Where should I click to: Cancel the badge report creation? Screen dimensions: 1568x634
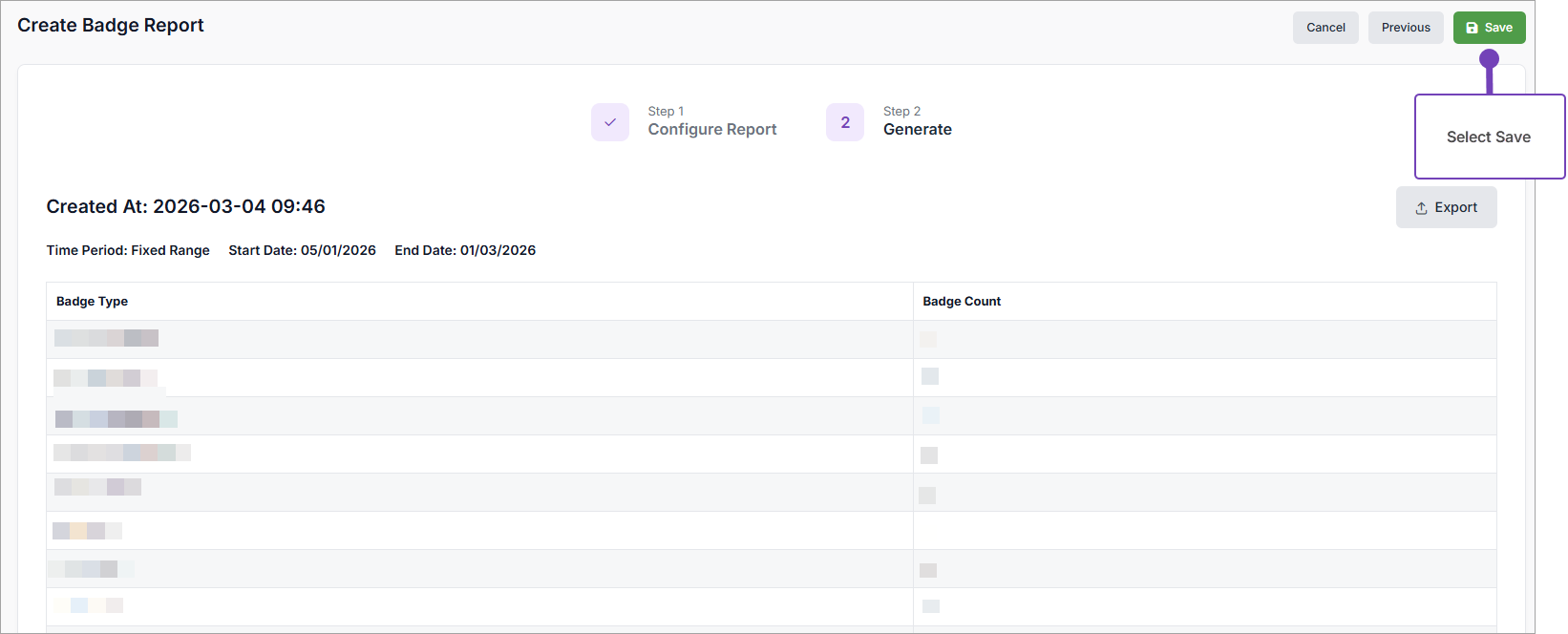click(1324, 28)
